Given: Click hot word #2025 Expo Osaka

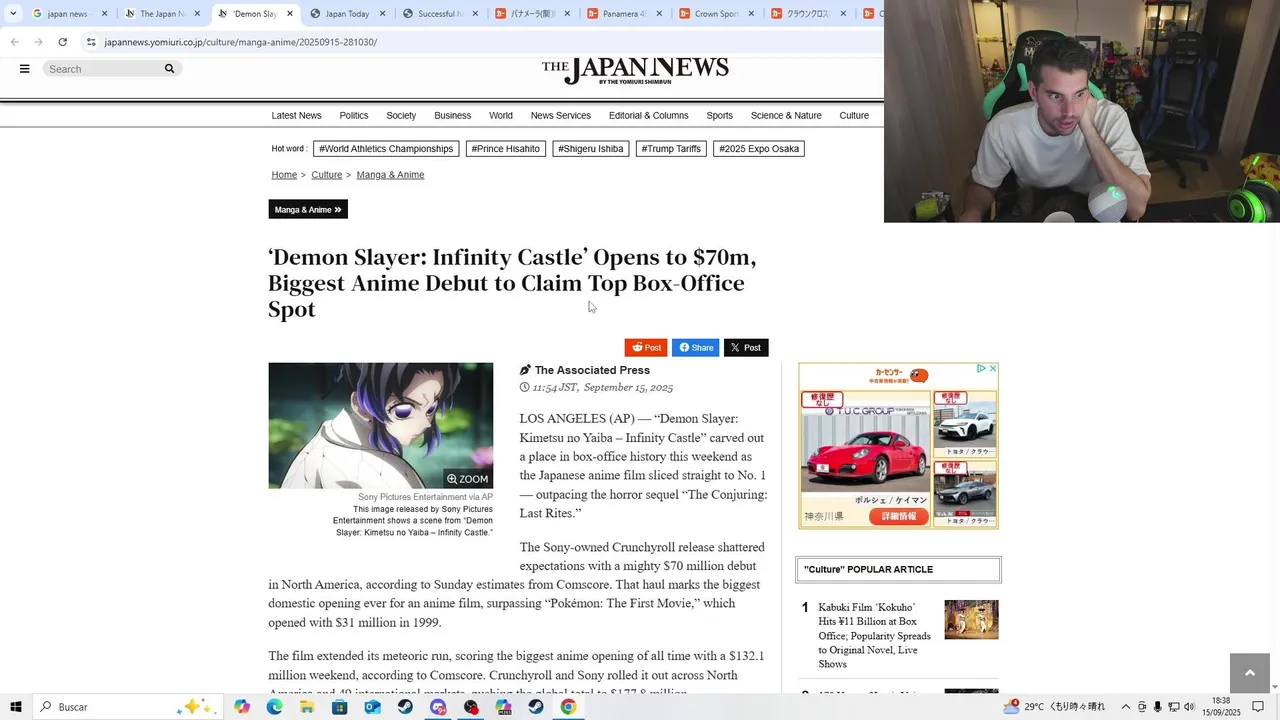Looking at the screenshot, I should tap(759, 149).
